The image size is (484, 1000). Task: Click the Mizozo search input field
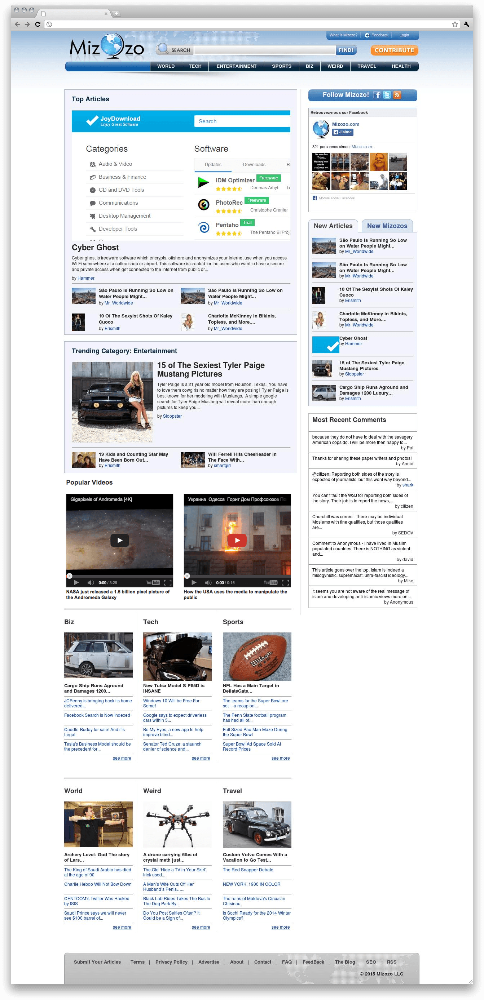click(264, 50)
